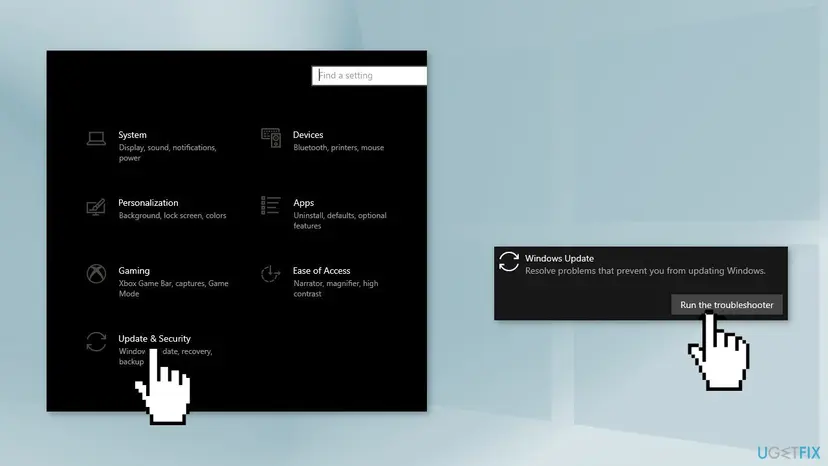
Task: Click the 'Xbox Game Bar, captures, Game Mode' text
Action: (x=173, y=288)
